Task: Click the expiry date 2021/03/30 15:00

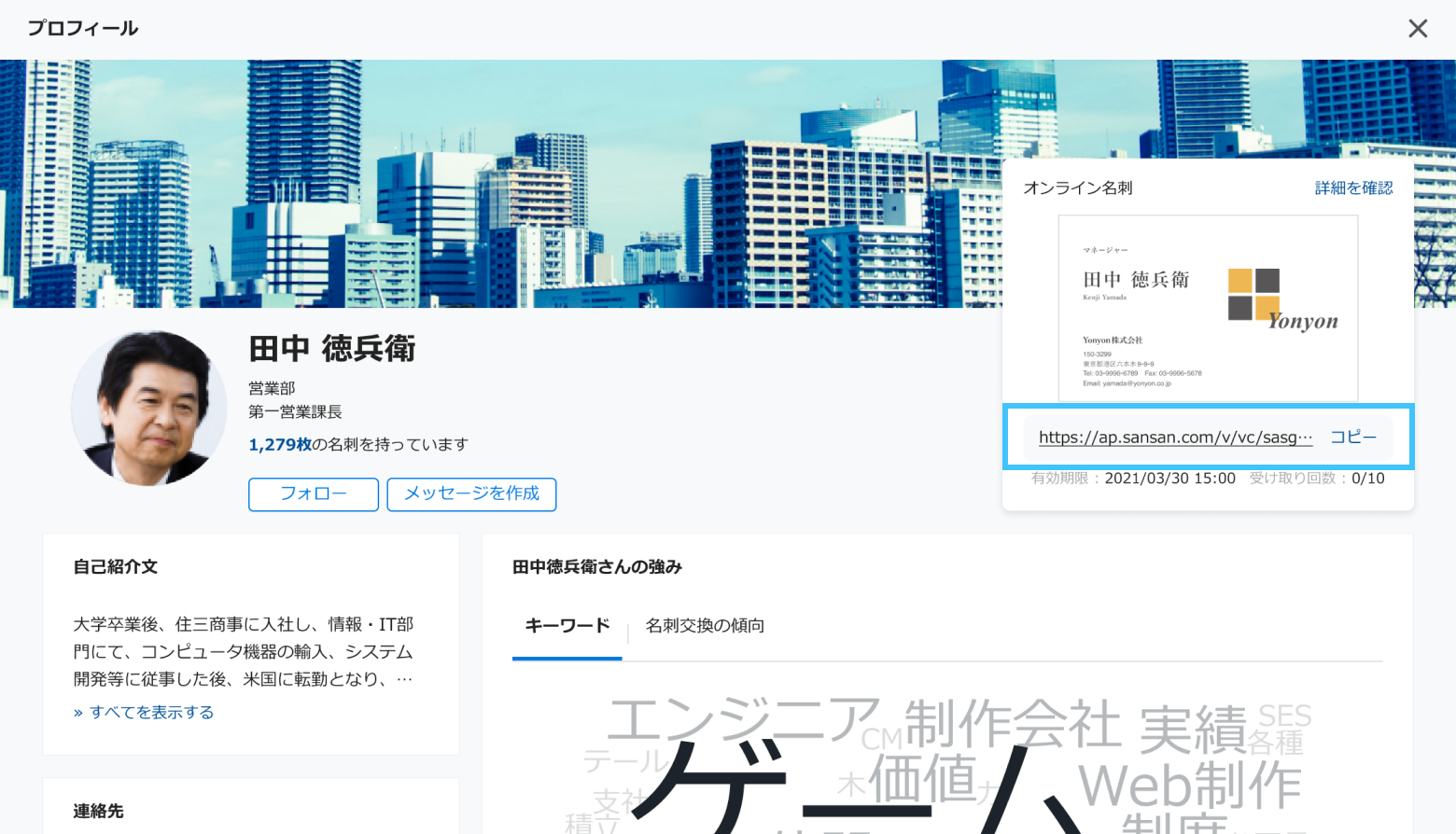Action: [1170, 479]
